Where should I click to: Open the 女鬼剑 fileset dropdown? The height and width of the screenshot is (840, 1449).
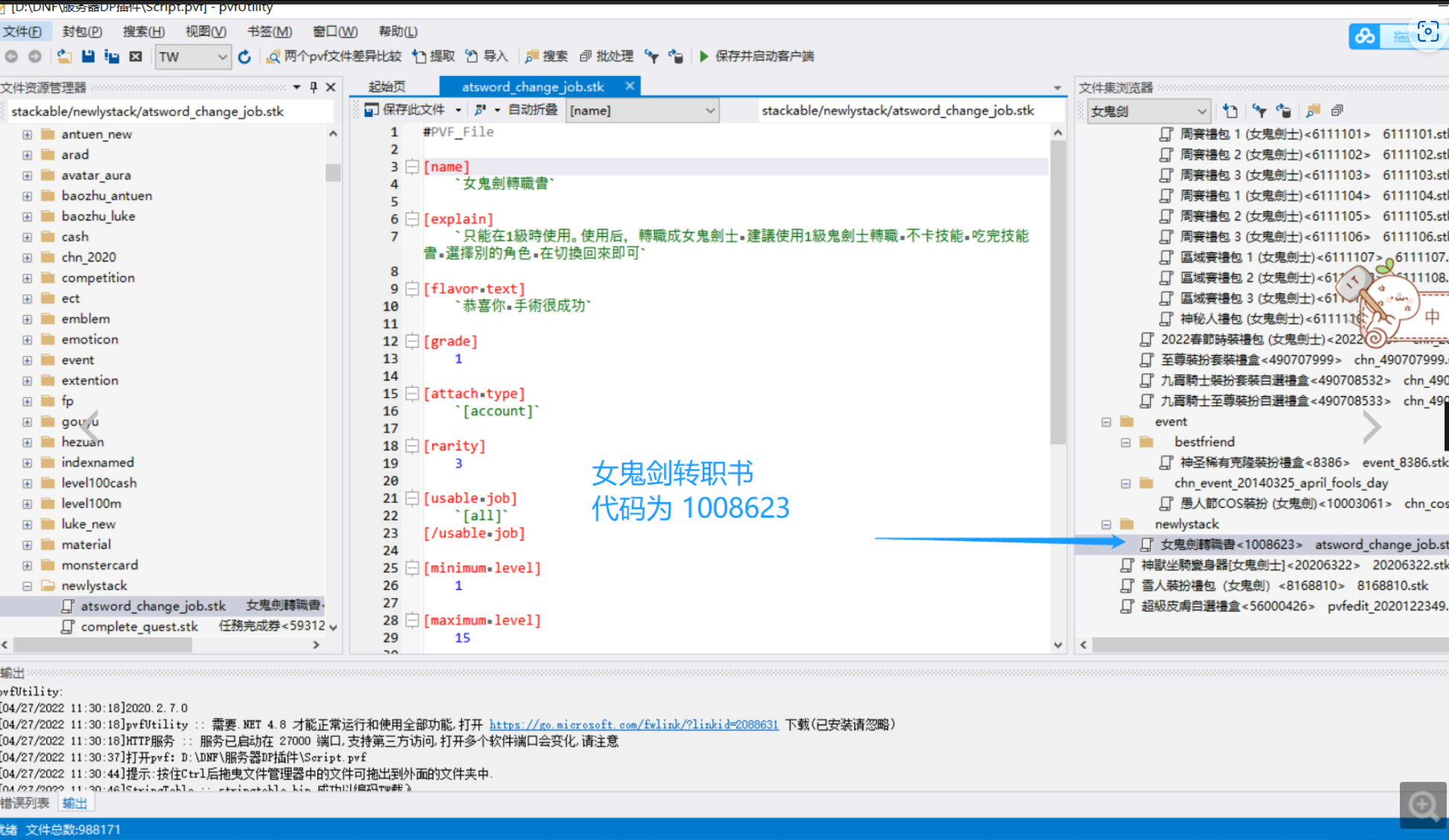(1148, 111)
